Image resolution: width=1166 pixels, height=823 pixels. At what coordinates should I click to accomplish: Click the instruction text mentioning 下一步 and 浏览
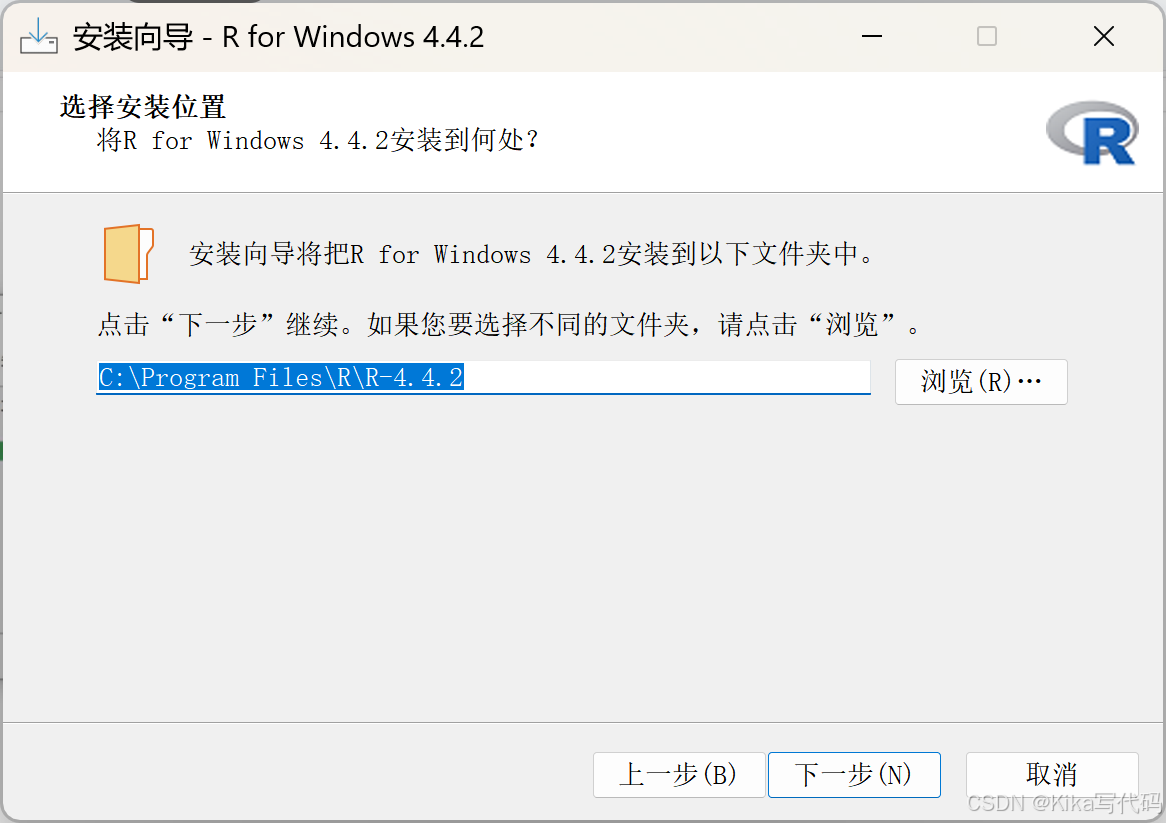(509, 325)
